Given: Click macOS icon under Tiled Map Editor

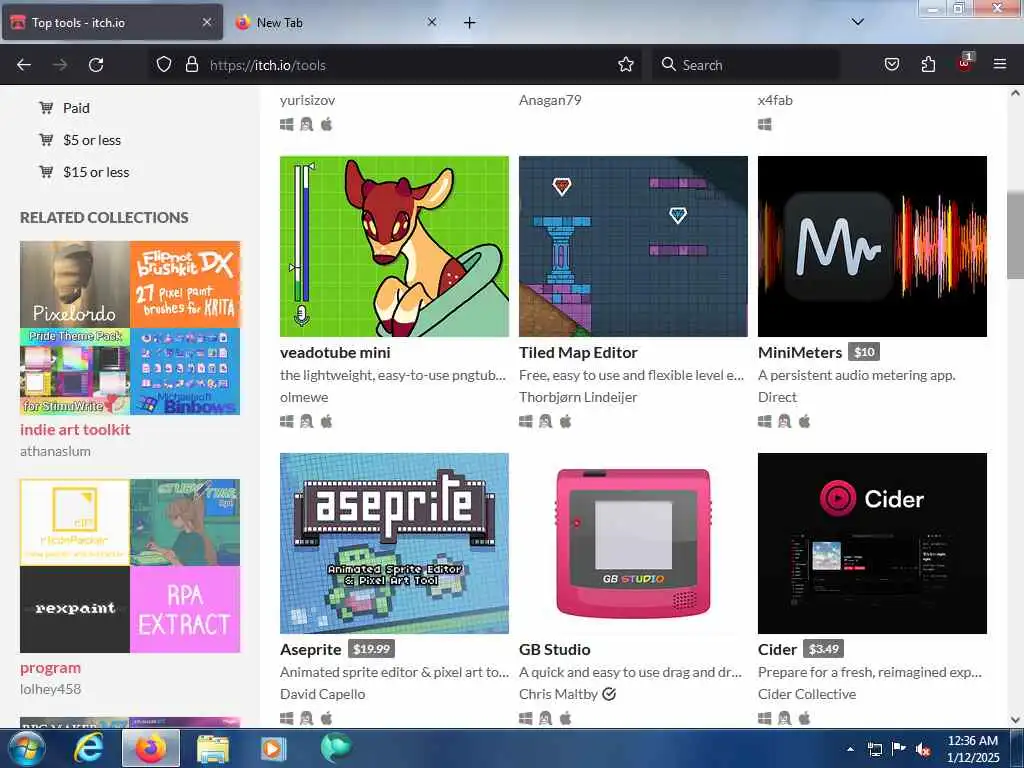Looking at the screenshot, I should [x=566, y=422].
